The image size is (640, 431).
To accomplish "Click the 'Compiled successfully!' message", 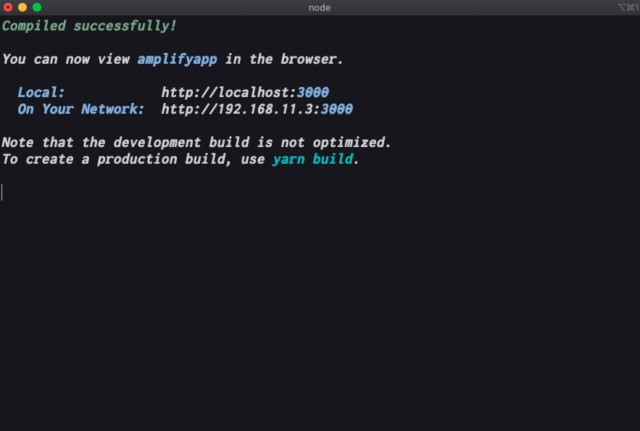I will [89, 26].
